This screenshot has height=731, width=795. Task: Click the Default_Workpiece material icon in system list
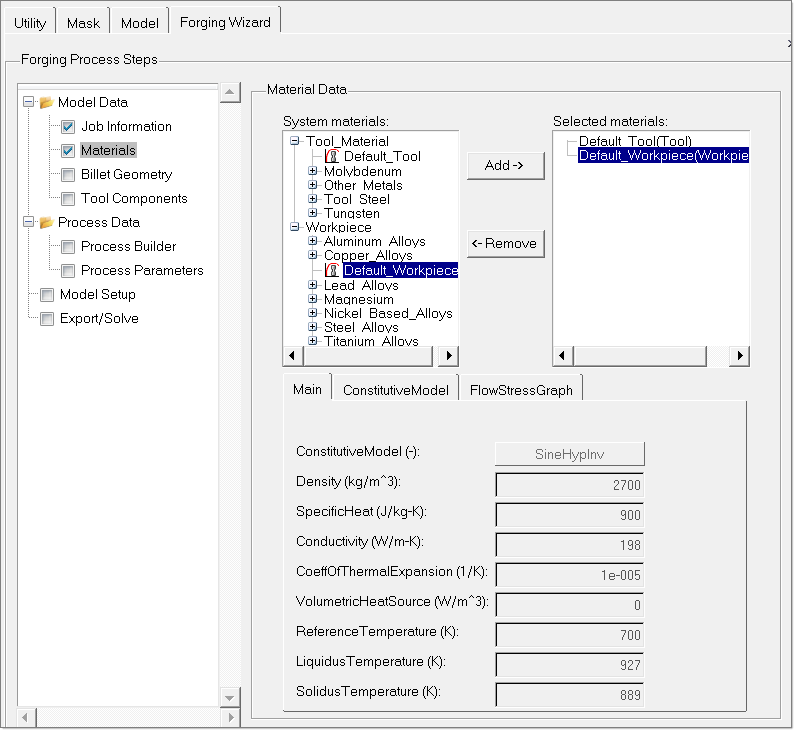coord(332,270)
